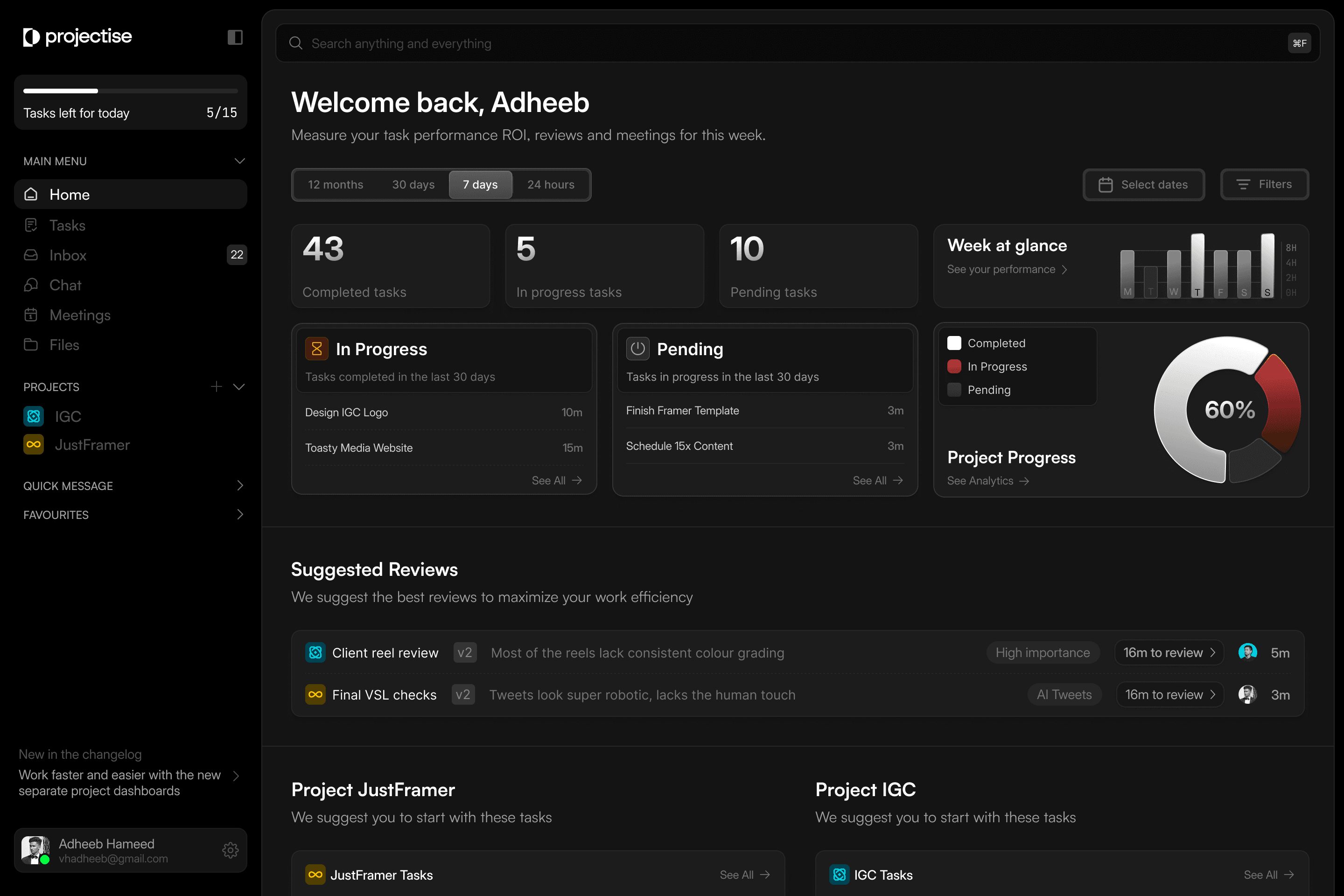Screen dimensions: 1344x896
Task: Click the Inbox icon in main menu
Action: 31,255
